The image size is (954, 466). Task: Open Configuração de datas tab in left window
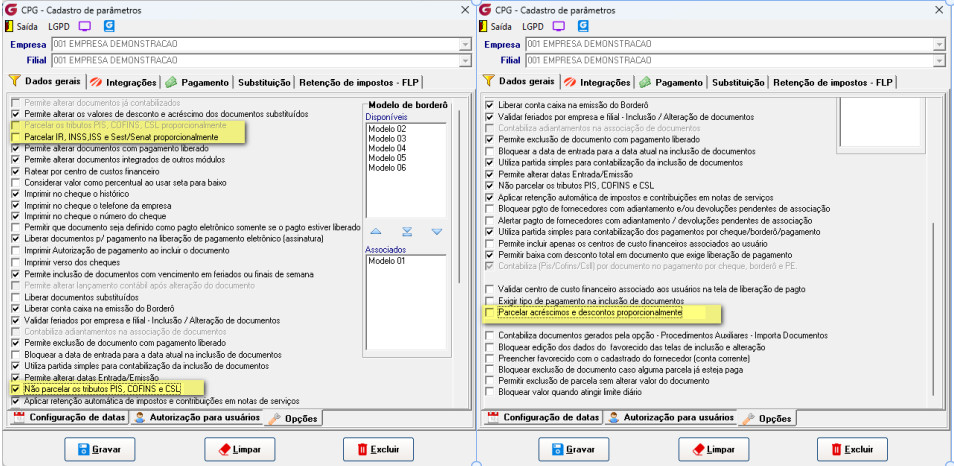(69, 417)
